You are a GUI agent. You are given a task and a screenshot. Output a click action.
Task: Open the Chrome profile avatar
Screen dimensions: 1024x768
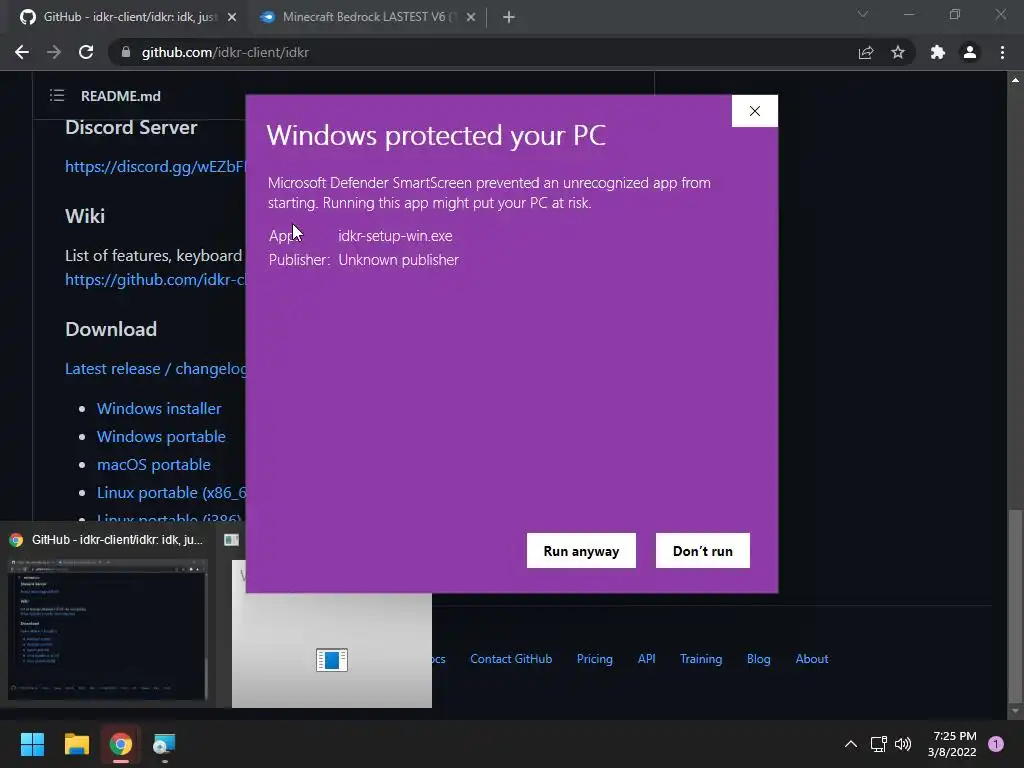(x=970, y=52)
